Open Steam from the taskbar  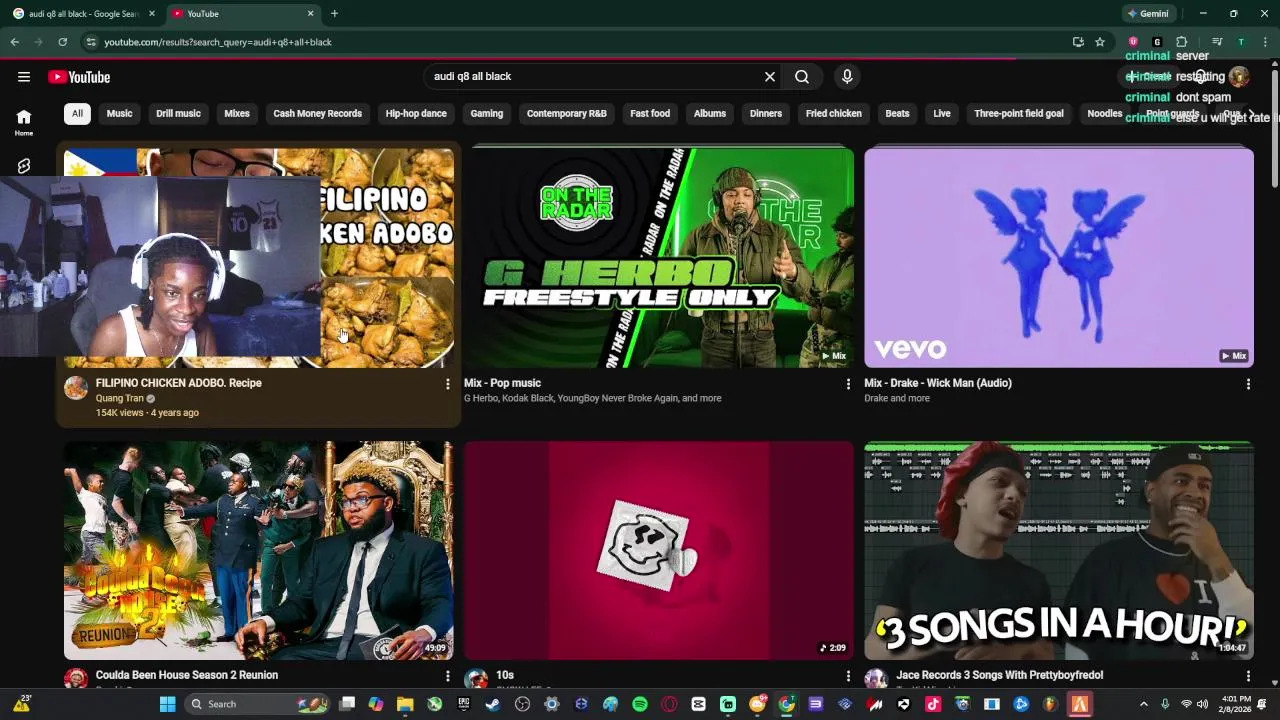[x=493, y=704]
